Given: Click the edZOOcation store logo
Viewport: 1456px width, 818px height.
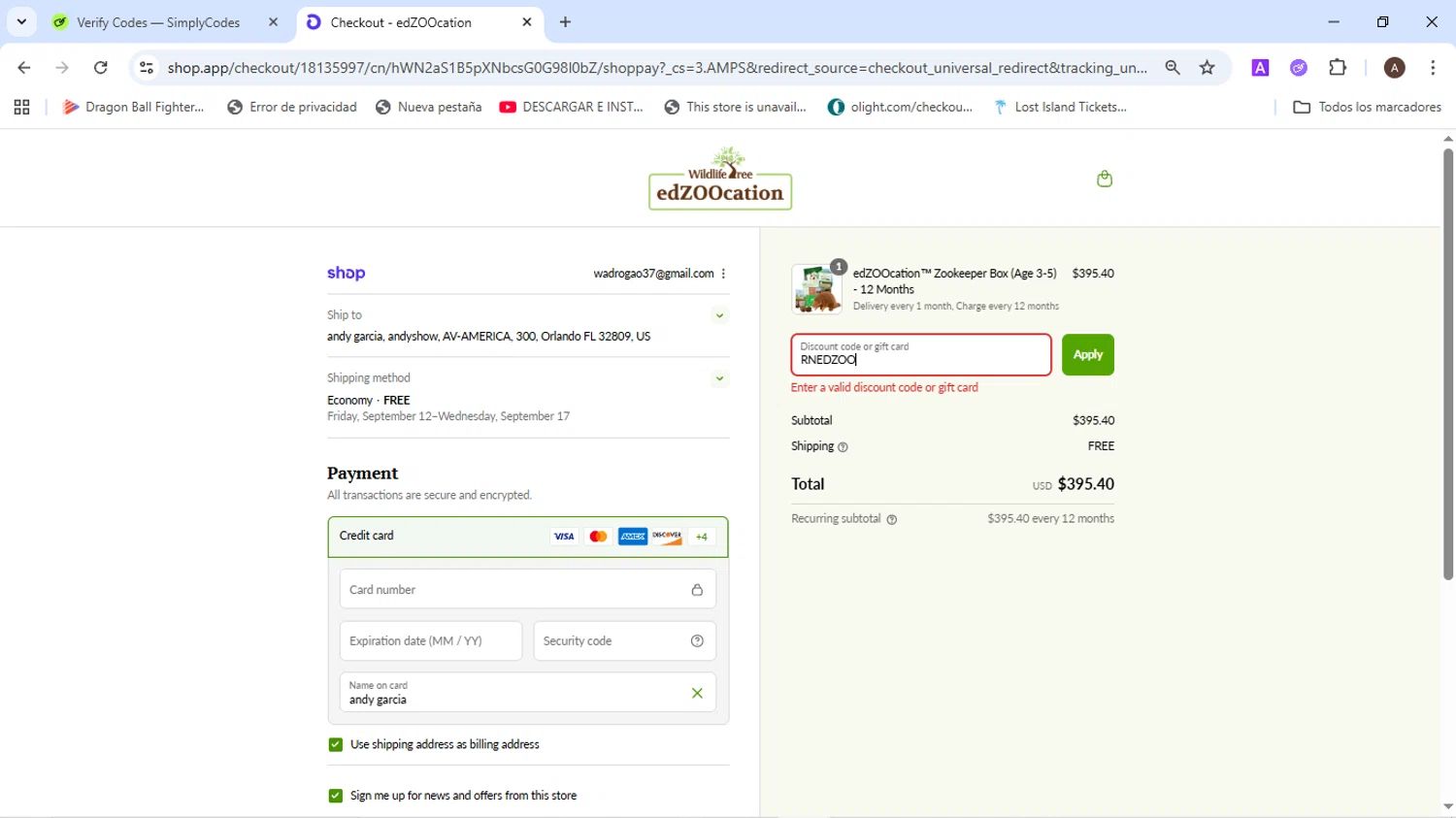Looking at the screenshot, I should (720, 179).
